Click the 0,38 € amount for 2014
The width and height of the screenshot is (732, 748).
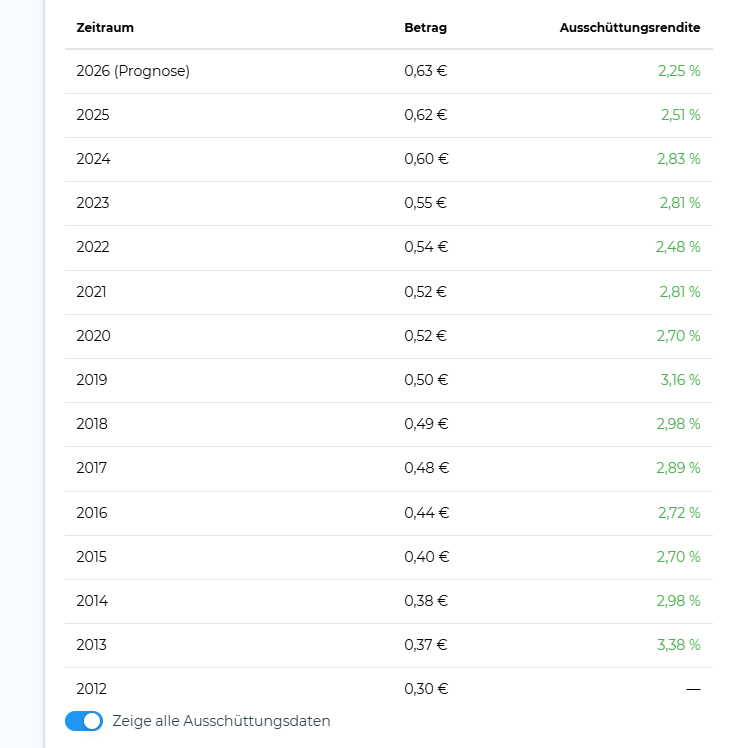pos(426,601)
